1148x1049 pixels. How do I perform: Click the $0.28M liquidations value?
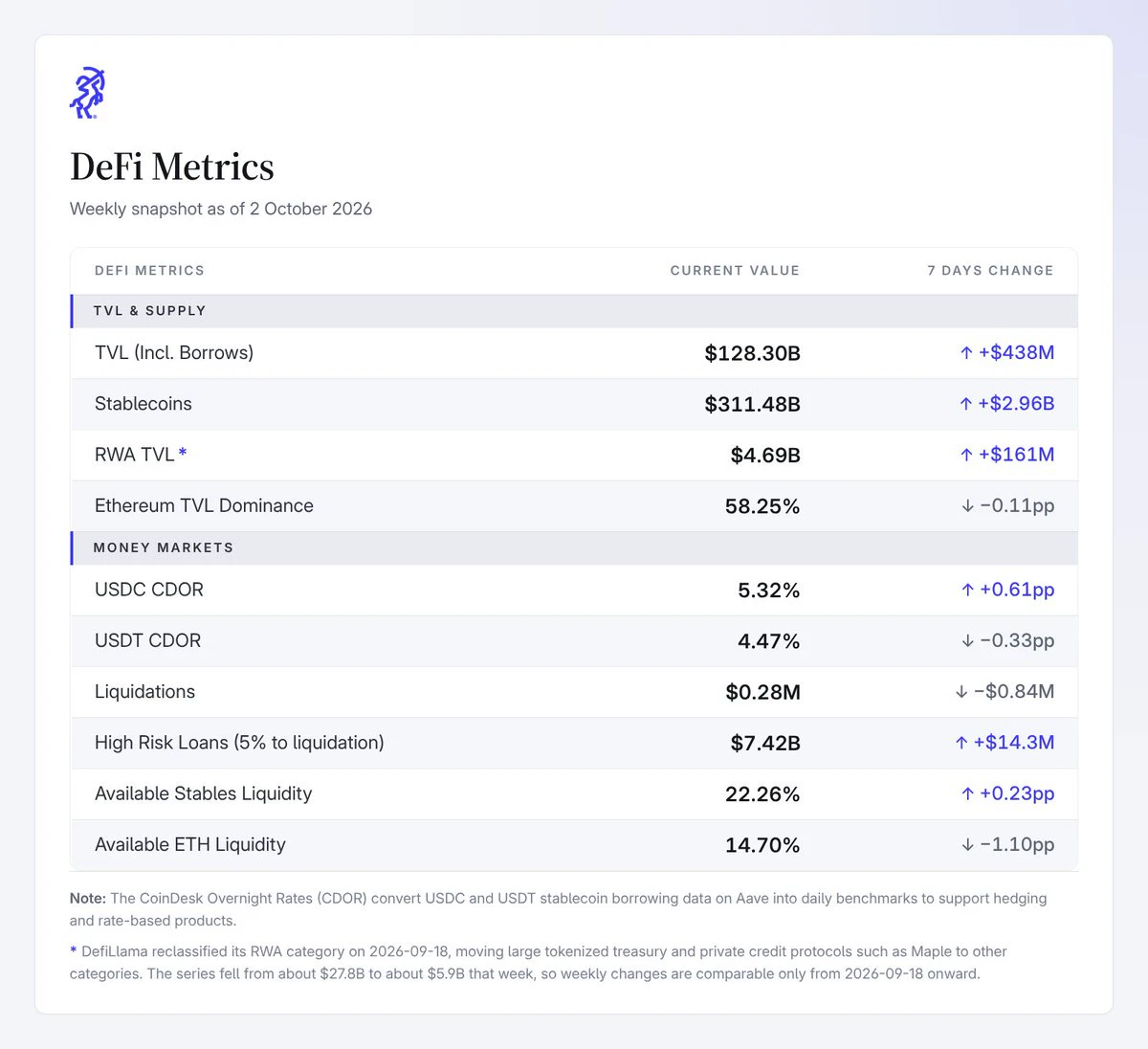pyautogui.click(x=763, y=692)
